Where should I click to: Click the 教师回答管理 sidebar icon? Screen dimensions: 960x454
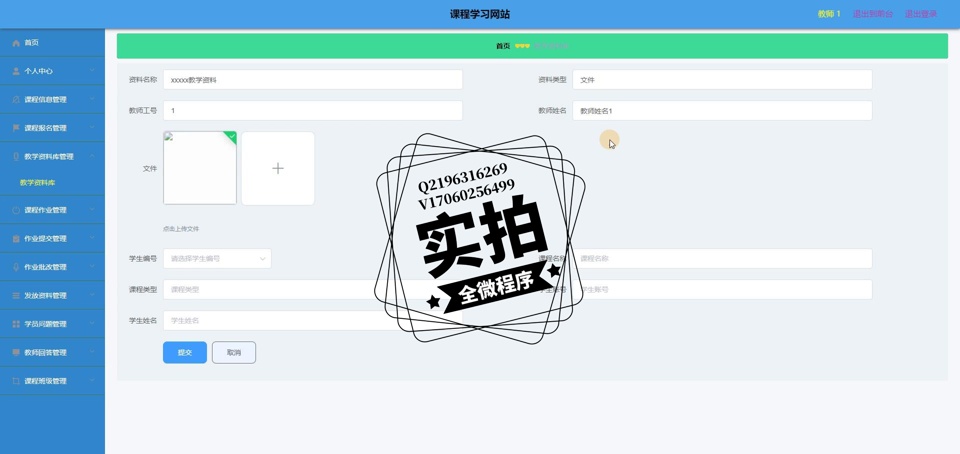point(16,353)
